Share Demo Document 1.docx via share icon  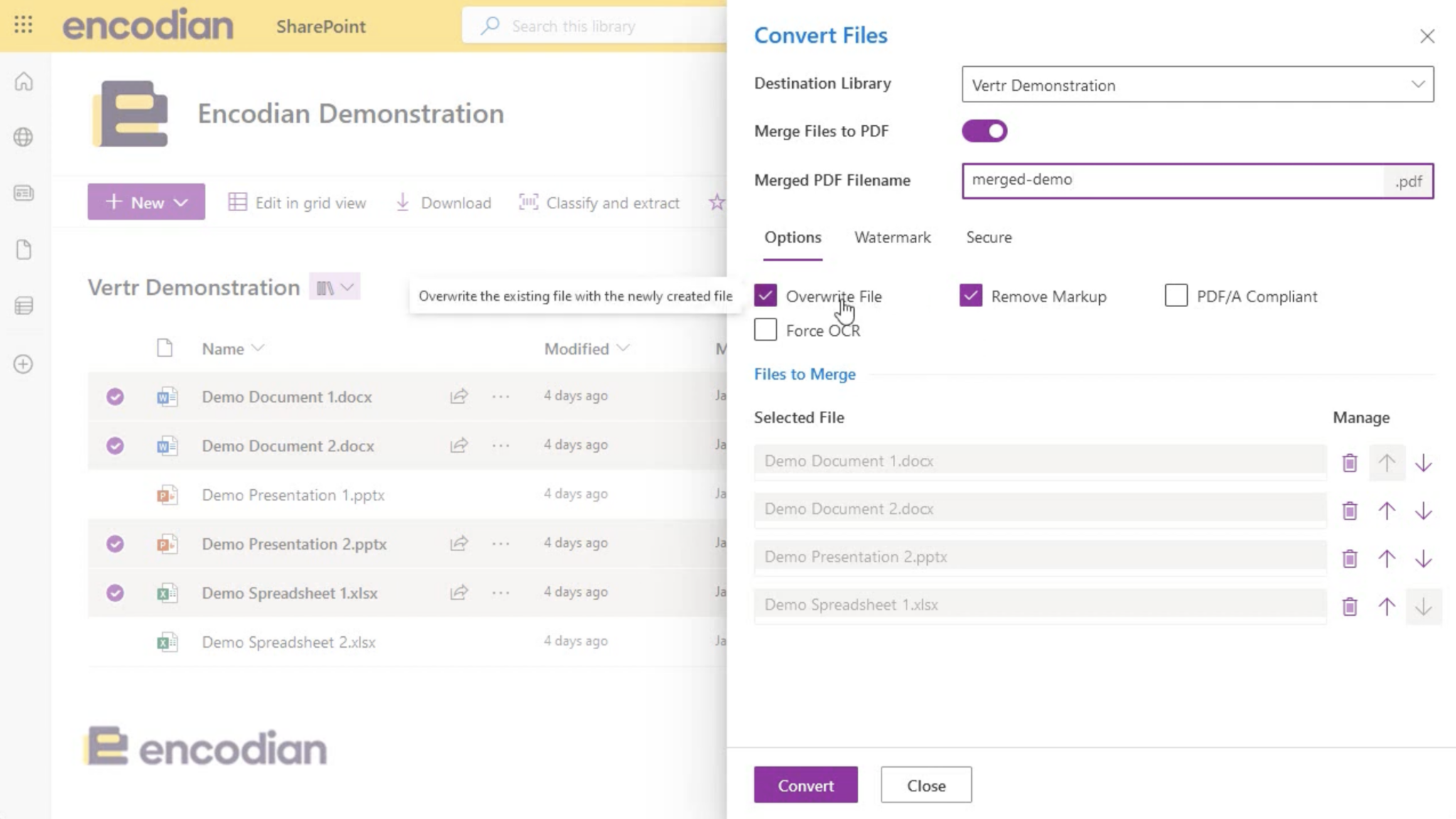pos(459,396)
